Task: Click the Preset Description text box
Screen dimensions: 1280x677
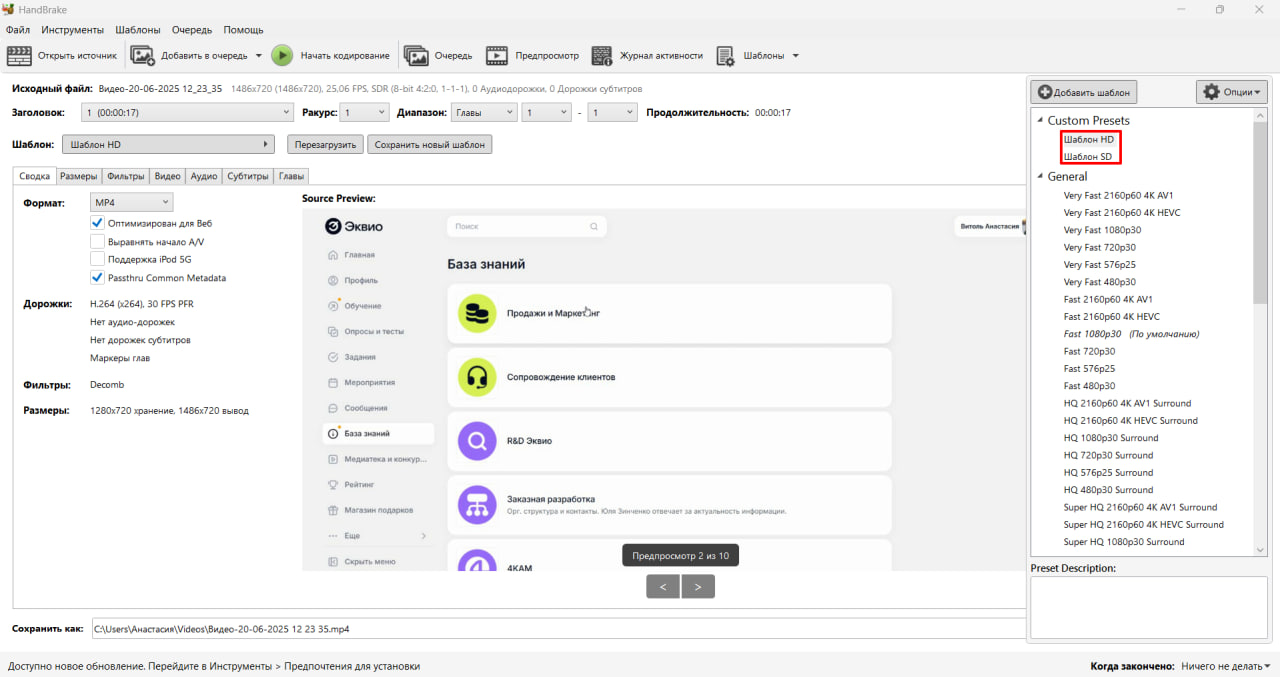Action: click(x=1149, y=607)
